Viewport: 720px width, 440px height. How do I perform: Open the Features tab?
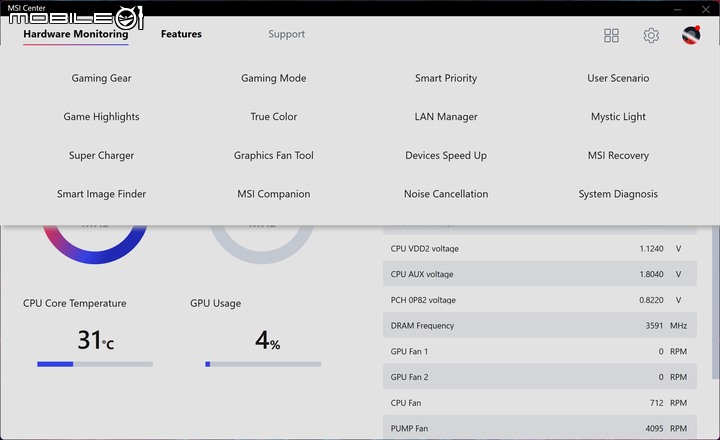(x=181, y=34)
